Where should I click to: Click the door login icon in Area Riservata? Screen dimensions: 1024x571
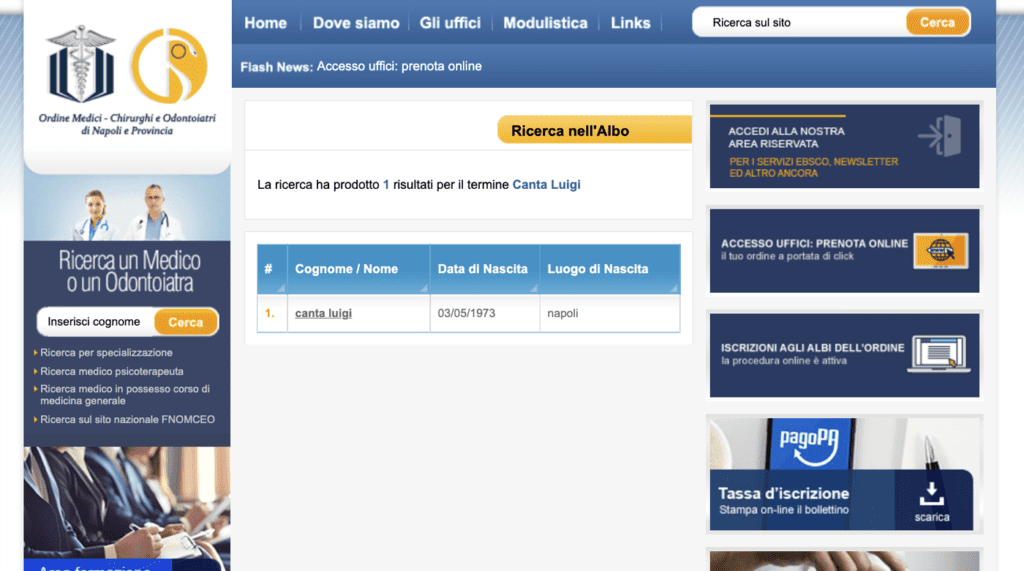[x=940, y=136]
